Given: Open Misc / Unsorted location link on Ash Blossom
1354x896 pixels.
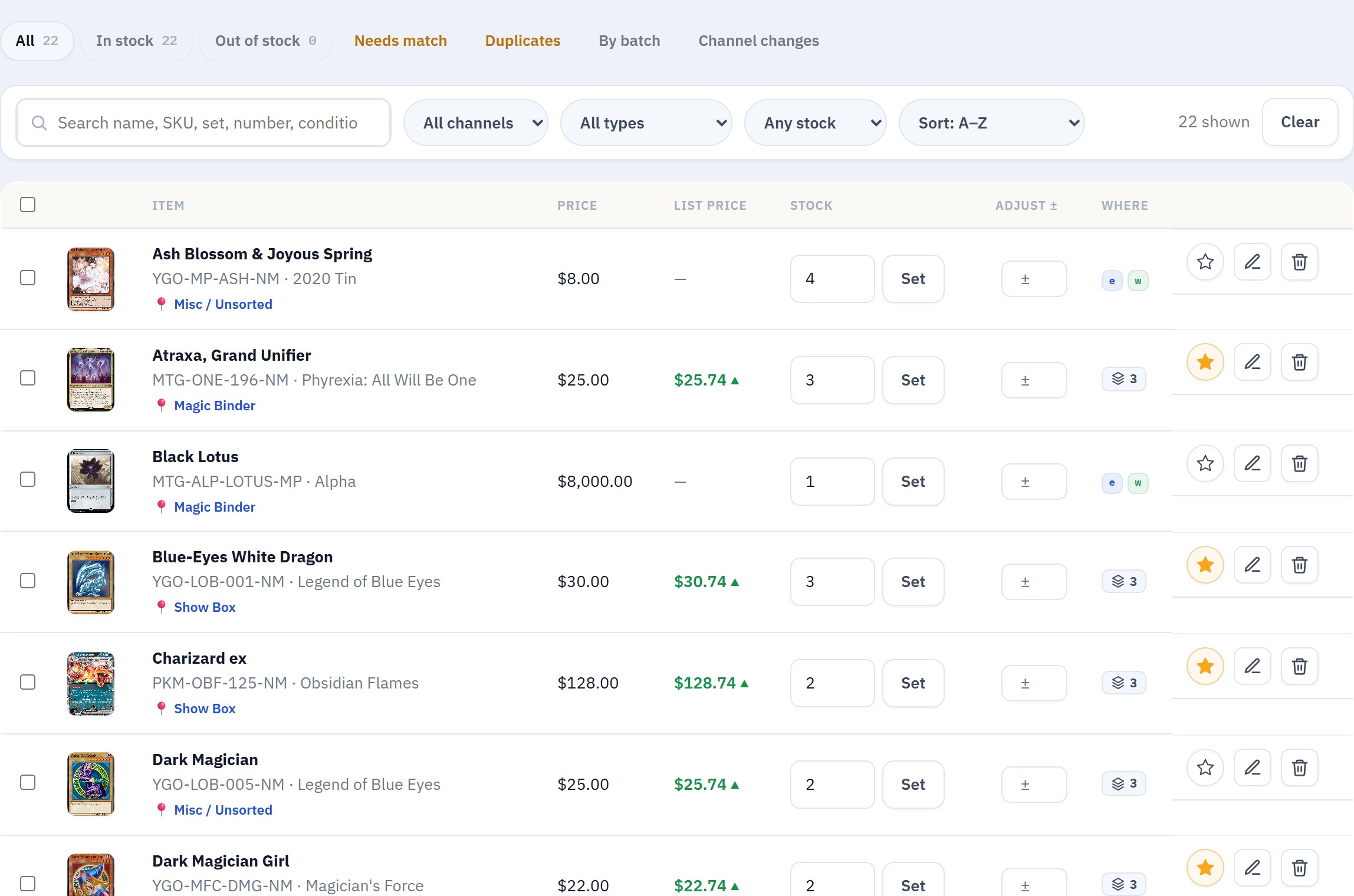Looking at the screenshot, I should point(223,304).
